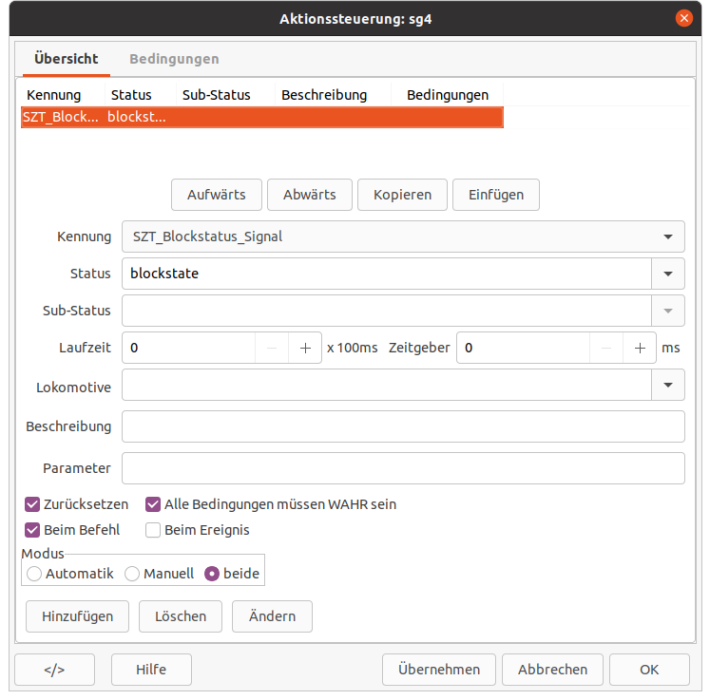Screen dimensions: 710x700
Task: Click into the Beschreibung text field
Action: point(403,427)
